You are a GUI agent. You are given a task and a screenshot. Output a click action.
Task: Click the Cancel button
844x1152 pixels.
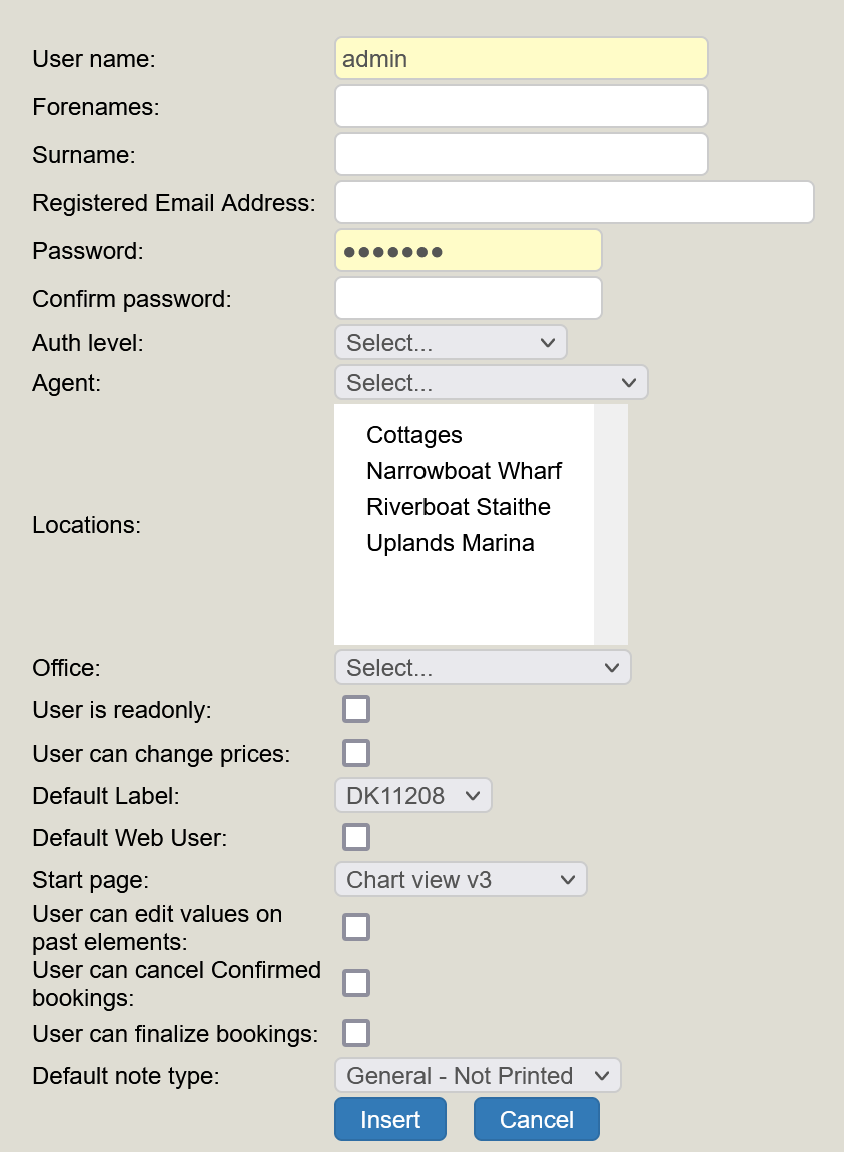(537, 1119)
